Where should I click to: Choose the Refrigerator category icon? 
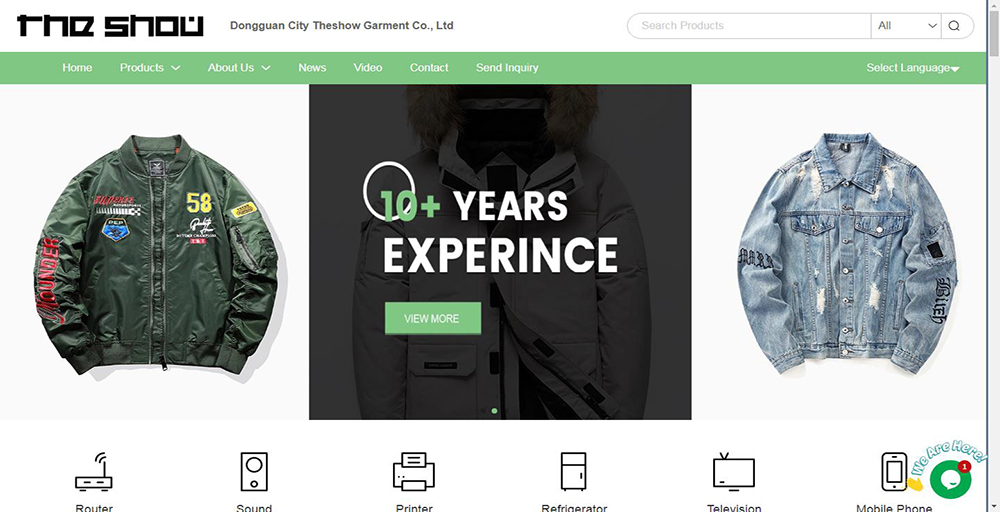point(573,472)
